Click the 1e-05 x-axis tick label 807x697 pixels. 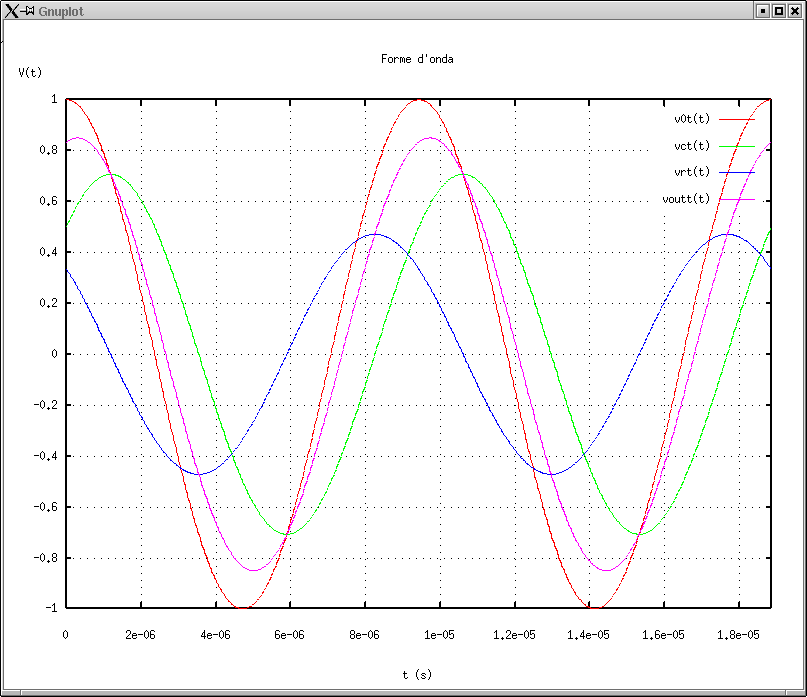[438, 634]
